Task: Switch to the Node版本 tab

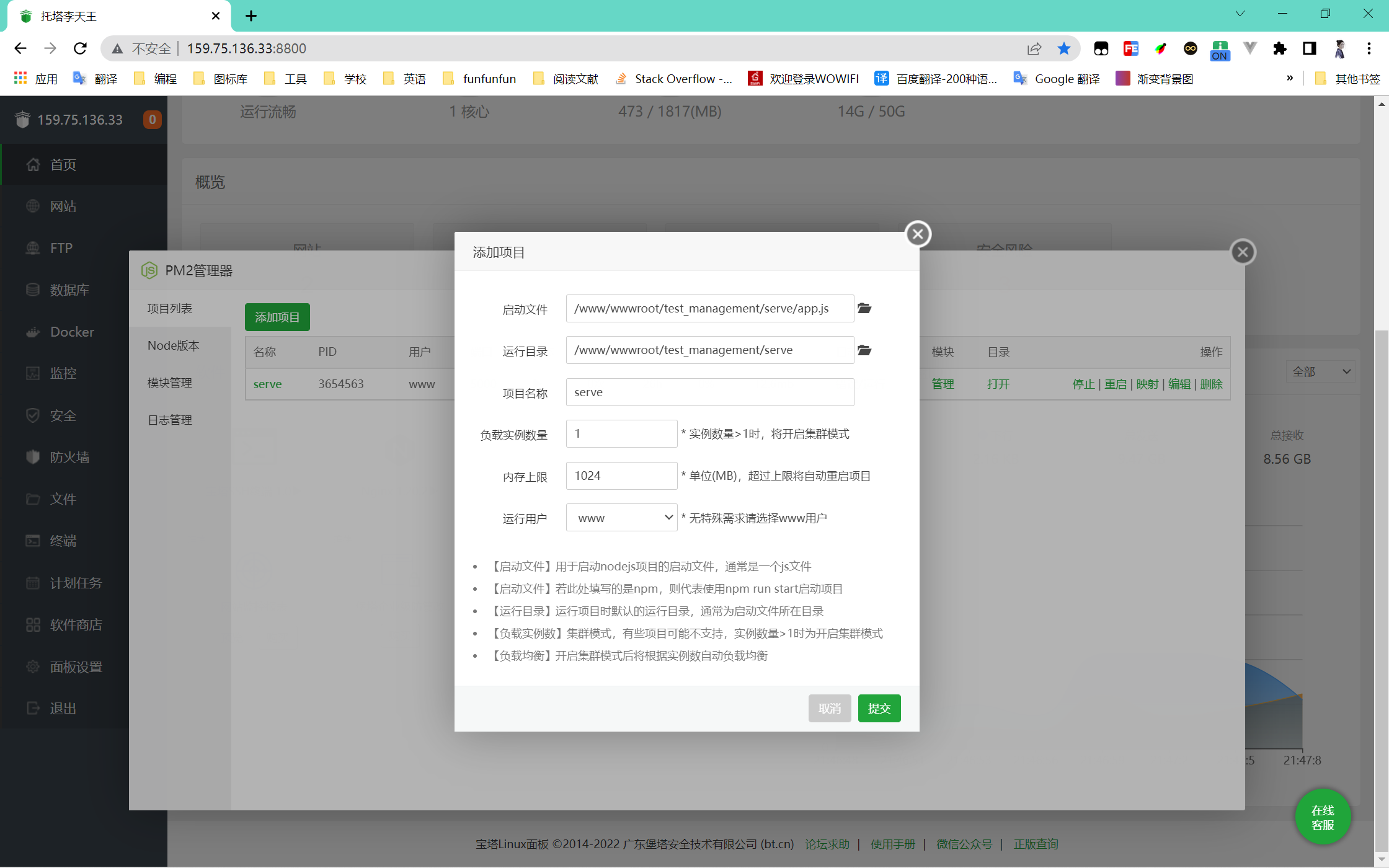Action: tap(173, 346)
